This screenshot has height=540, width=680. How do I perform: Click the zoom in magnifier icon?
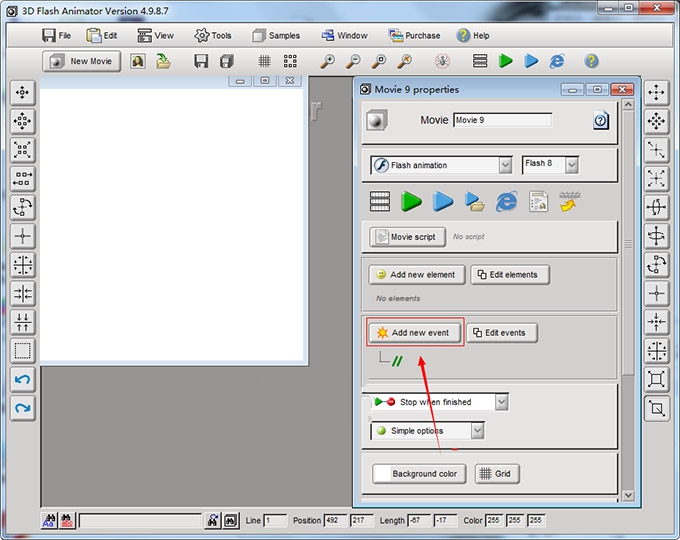click(327, 61)
